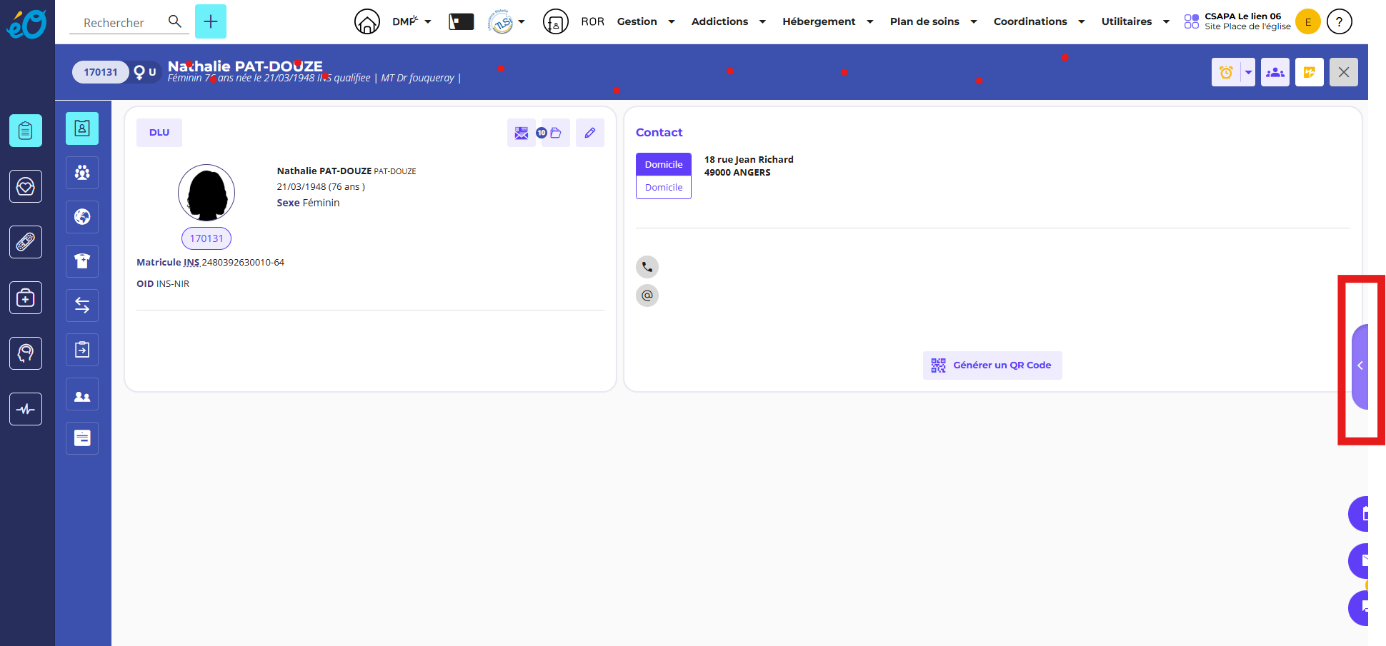Viewport: 1386px width, 646px height.
Task: Expand the right side panel chevron
Action: point(1360,366)
